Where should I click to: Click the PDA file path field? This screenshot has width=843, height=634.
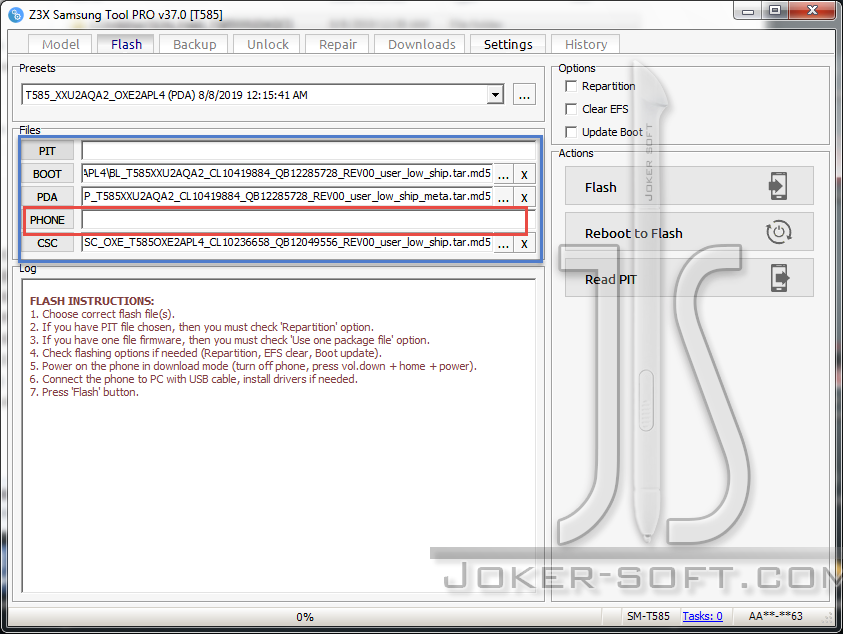287,197
